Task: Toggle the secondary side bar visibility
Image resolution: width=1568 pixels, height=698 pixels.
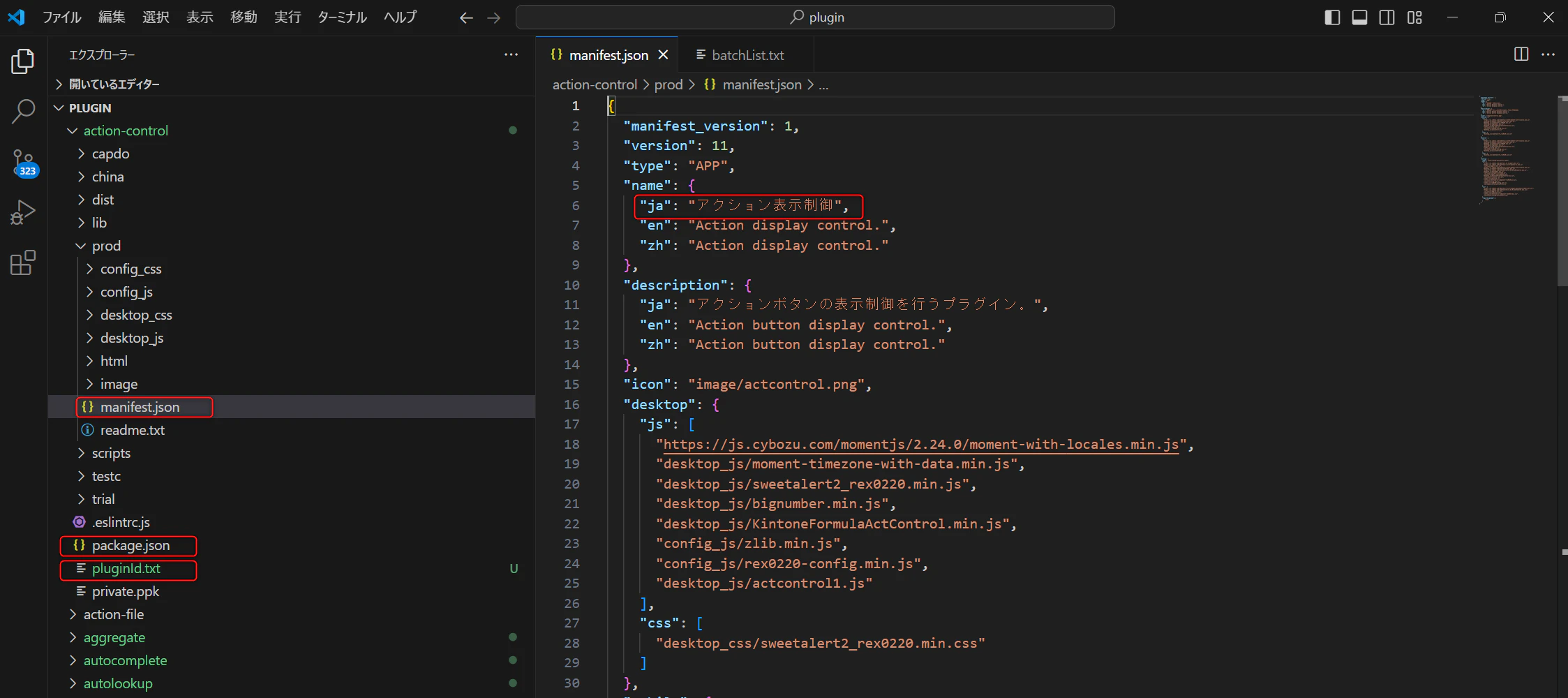Action: (x=1387, y=17)
